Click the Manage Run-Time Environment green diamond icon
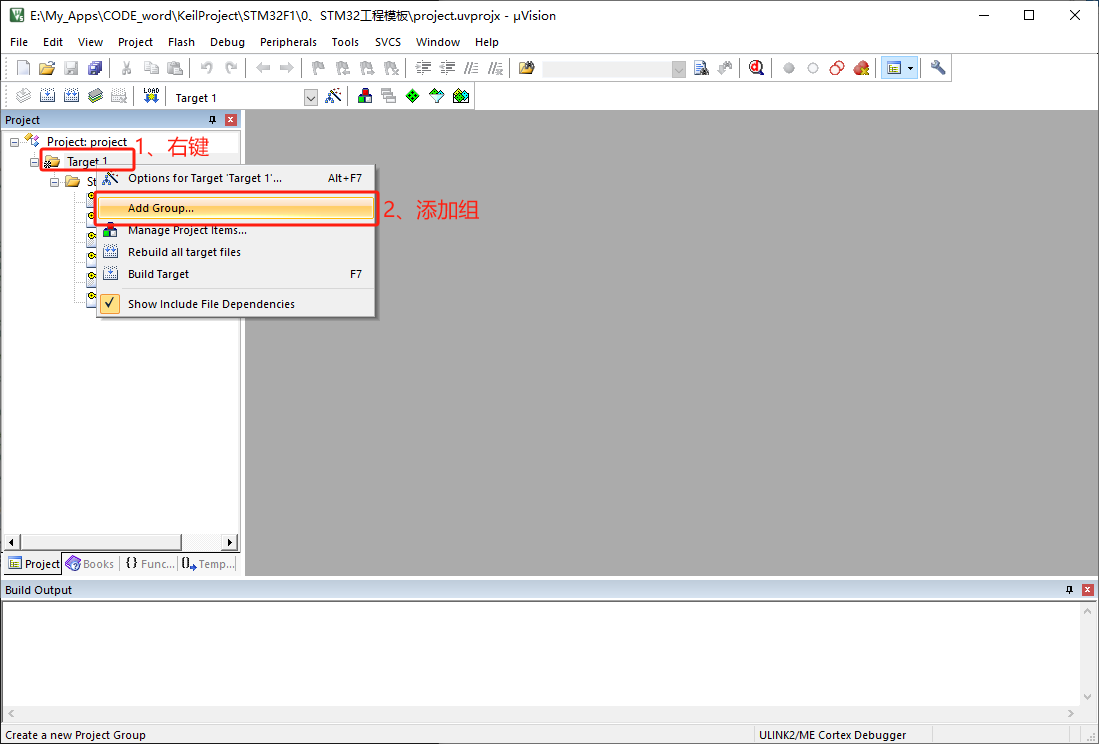 tap(412, 96)
